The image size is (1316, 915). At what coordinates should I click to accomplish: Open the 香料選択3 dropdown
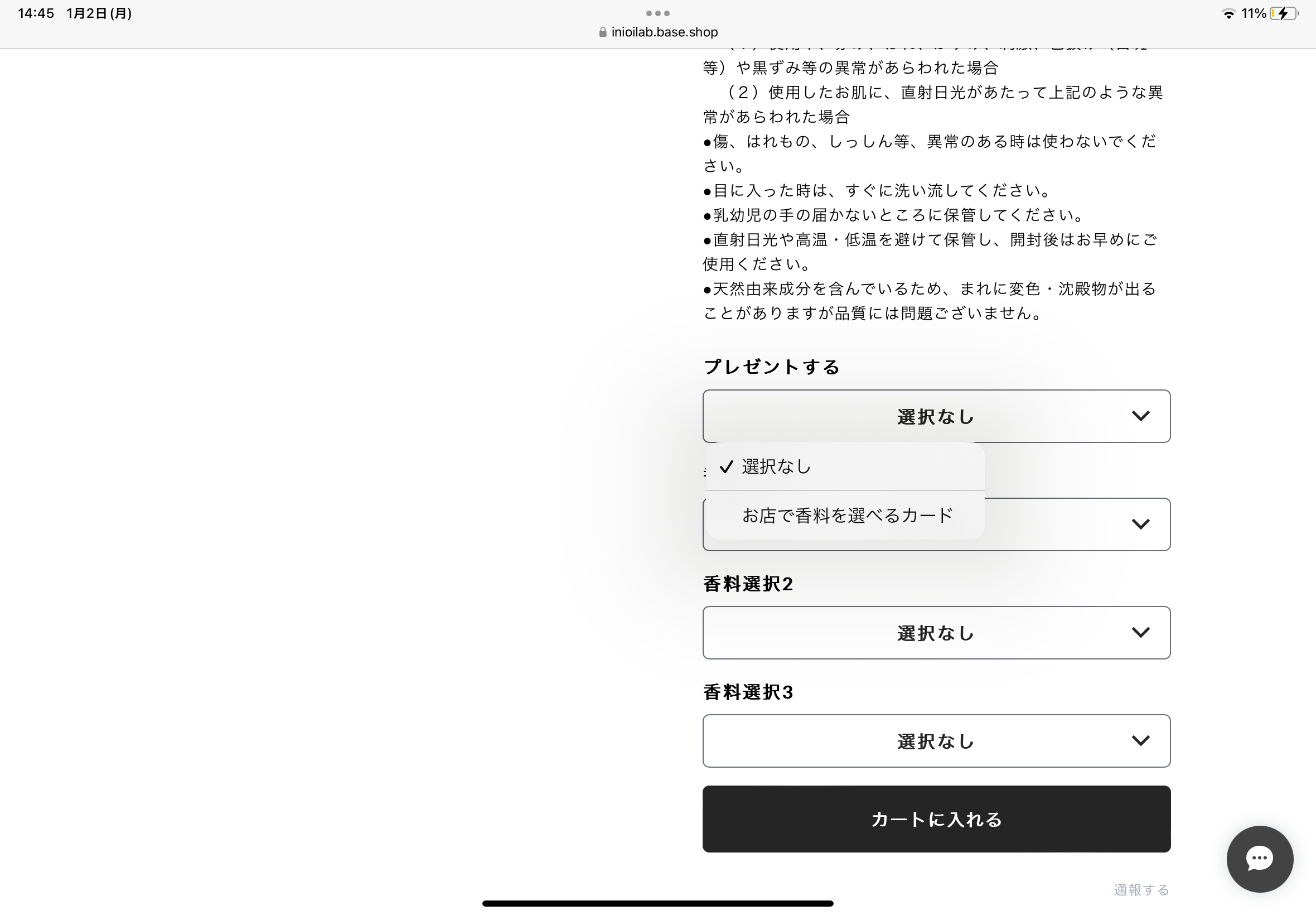click(936, 741)
